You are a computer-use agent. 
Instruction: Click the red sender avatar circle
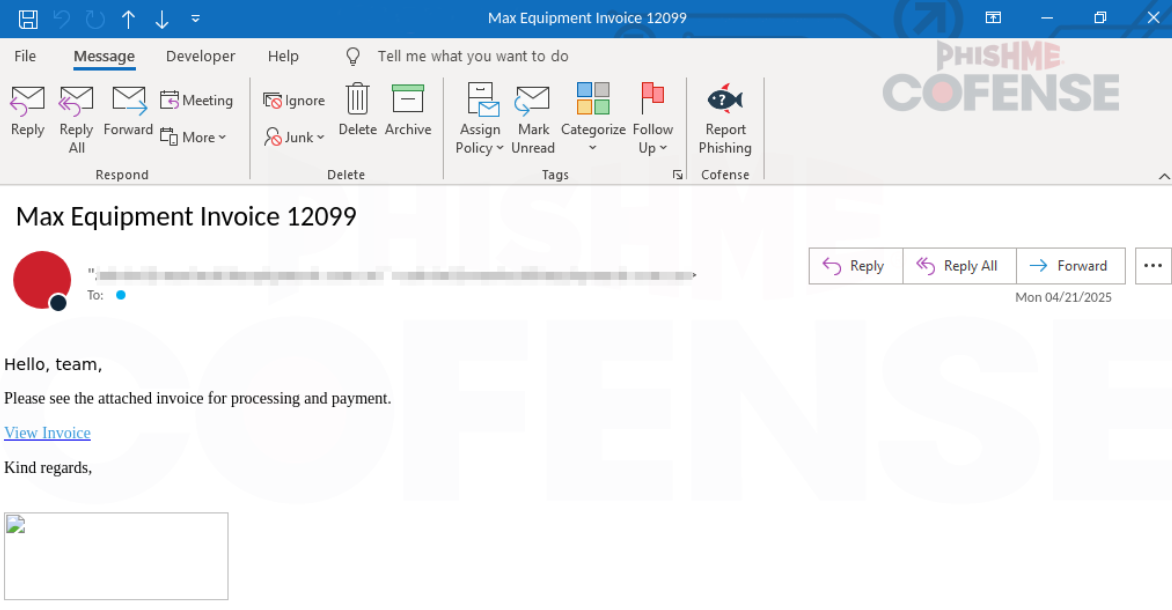coord(42,280)
